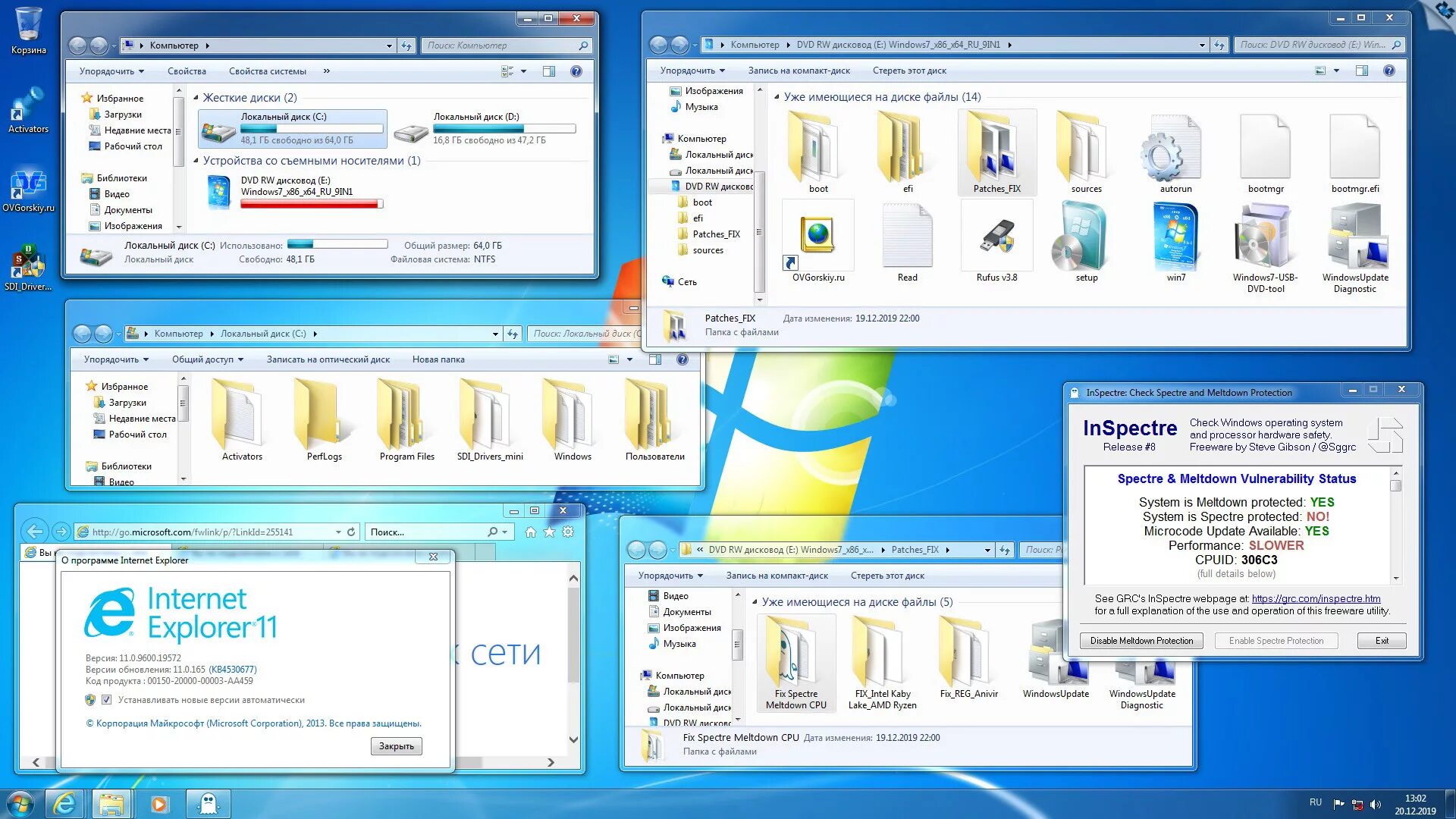Click the volume icon in system tray
Screen dimensions: 1456x819
[x=1376, y=804]
